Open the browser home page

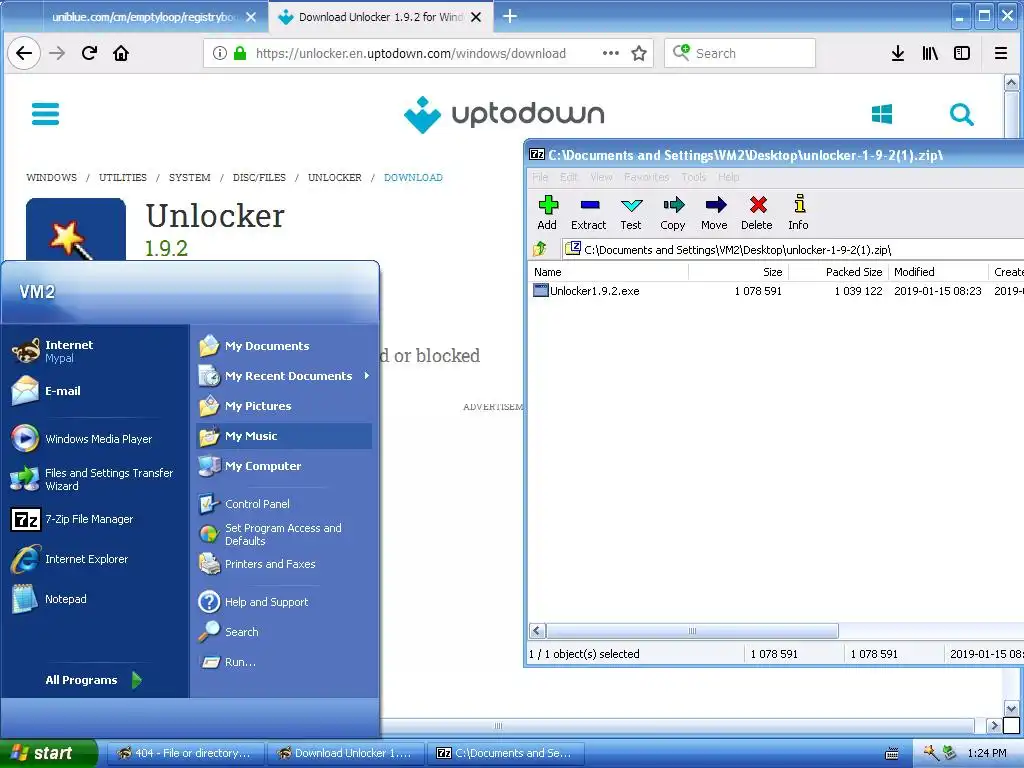pyautogui.click(x=121, y=53)
